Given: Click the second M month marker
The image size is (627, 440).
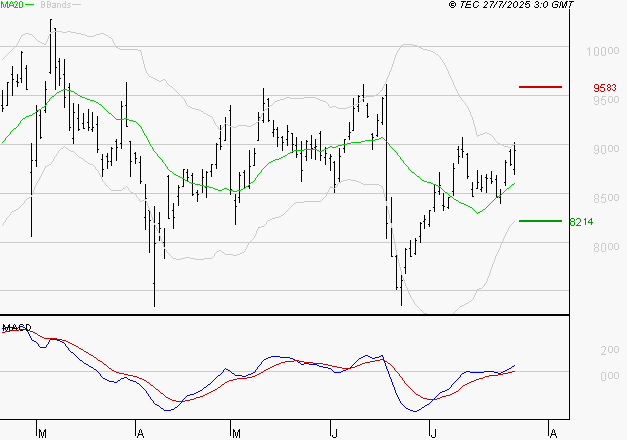Looking at the screenshot, I should (x=236, y=434).
